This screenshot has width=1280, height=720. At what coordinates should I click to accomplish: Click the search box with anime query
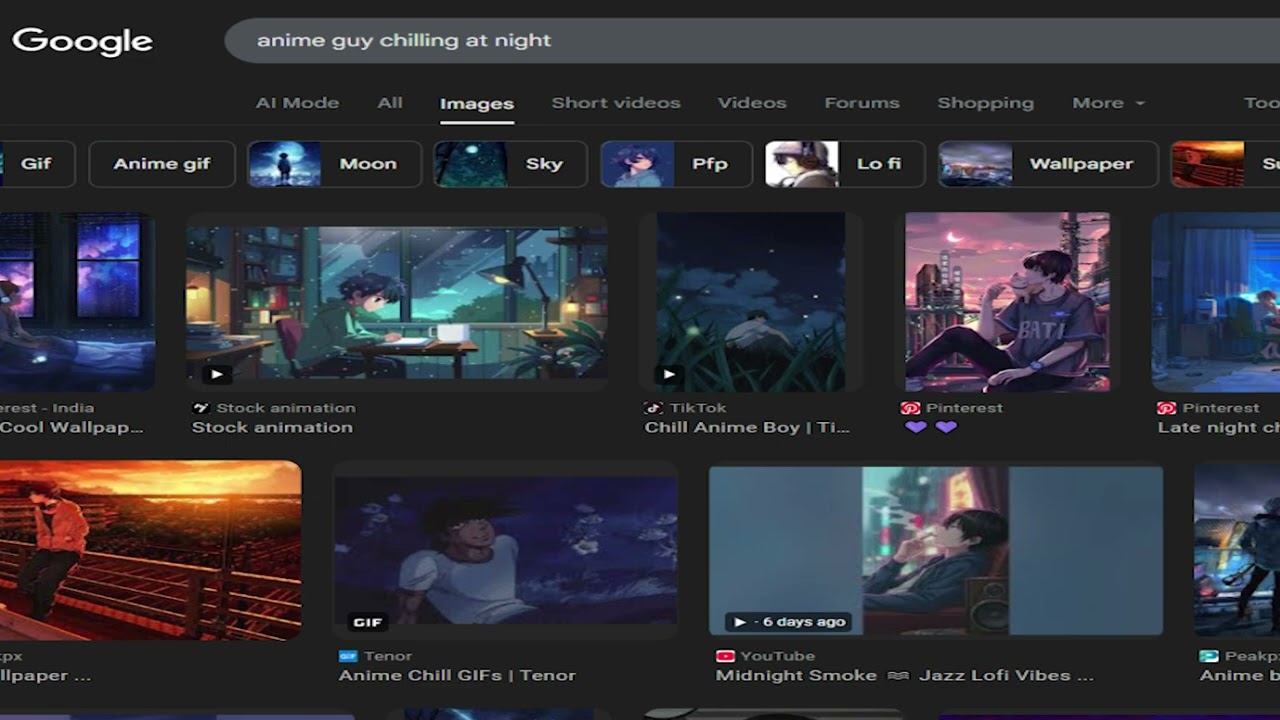pos(752,41)
